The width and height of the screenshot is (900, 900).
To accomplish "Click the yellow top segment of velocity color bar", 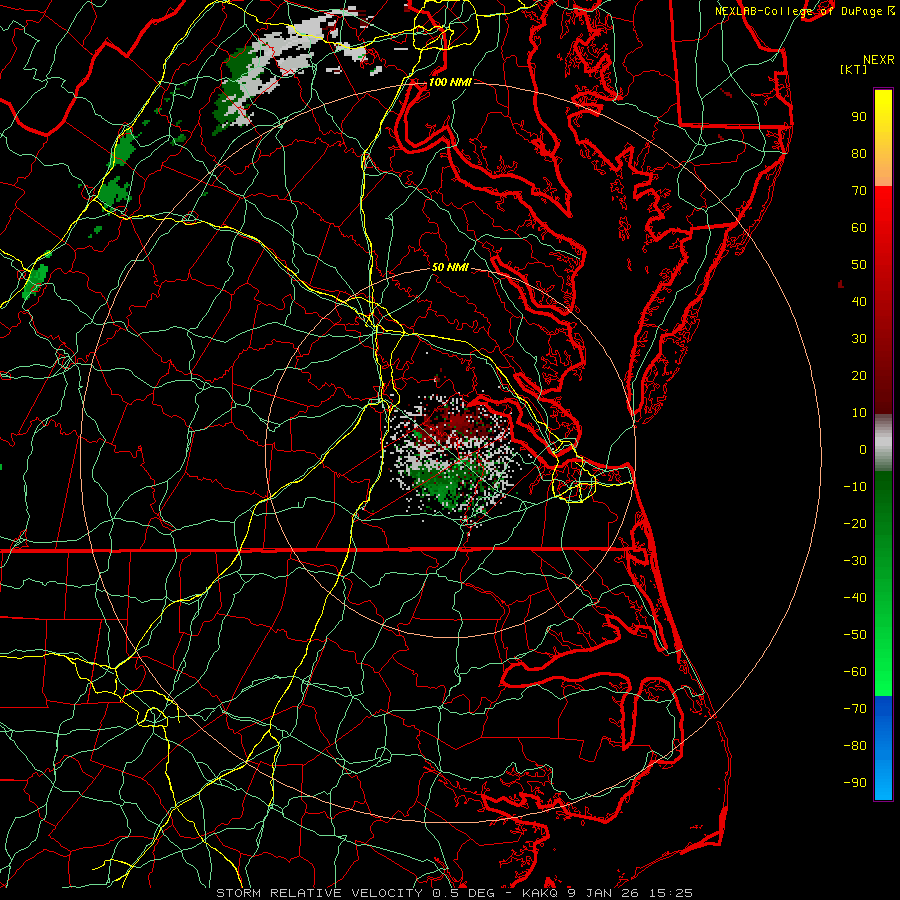I will pos(883,138).
